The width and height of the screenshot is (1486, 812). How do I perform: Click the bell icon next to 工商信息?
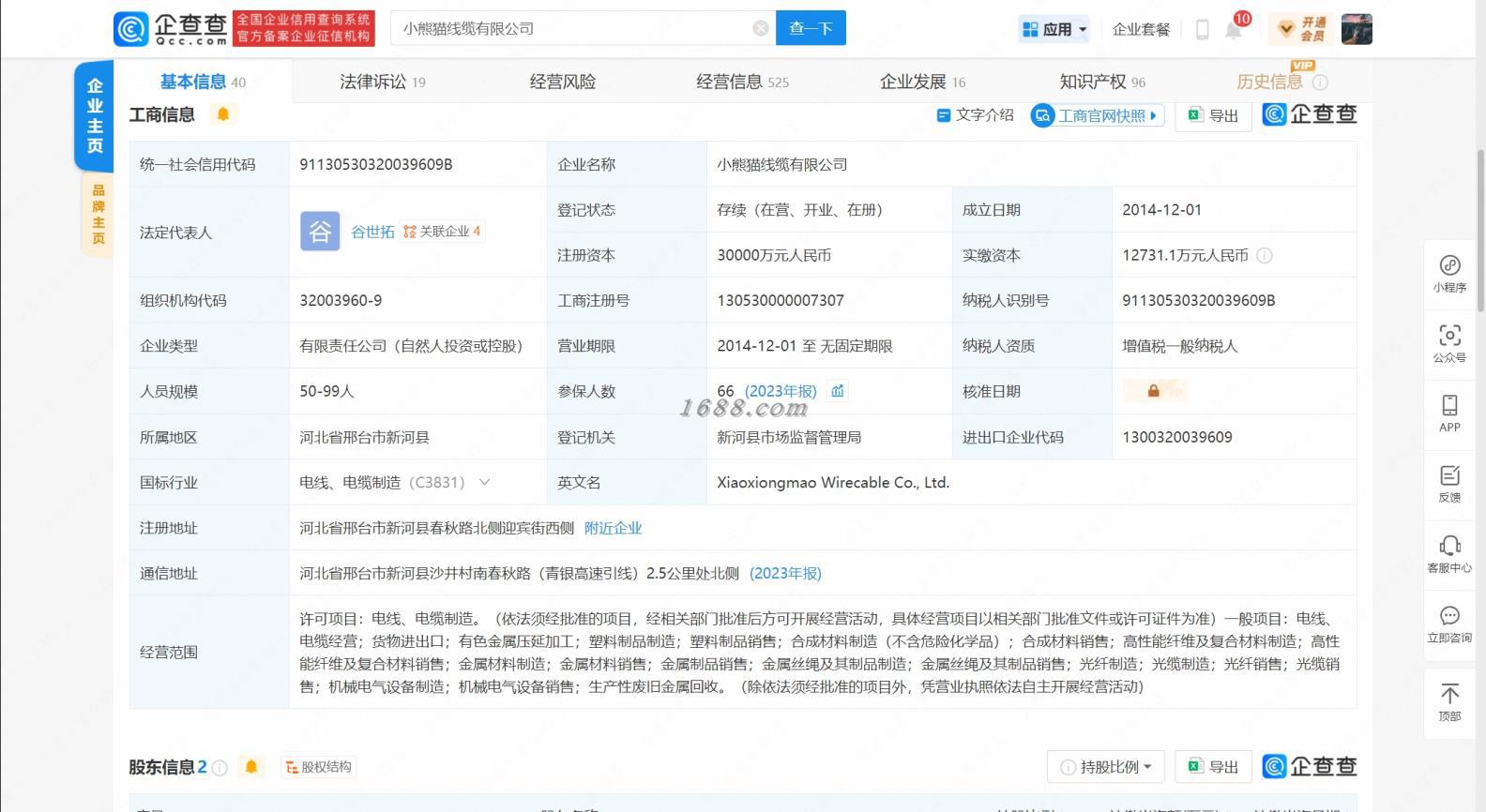[x=223, y=113]
